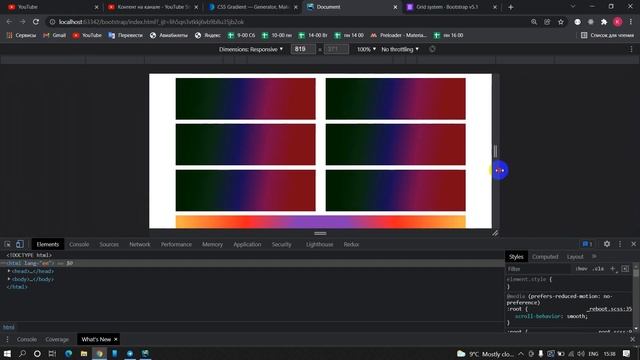Expand the body element node
Image resolution: width=640 pixels, height=360 pixels.
coord(9,279)
